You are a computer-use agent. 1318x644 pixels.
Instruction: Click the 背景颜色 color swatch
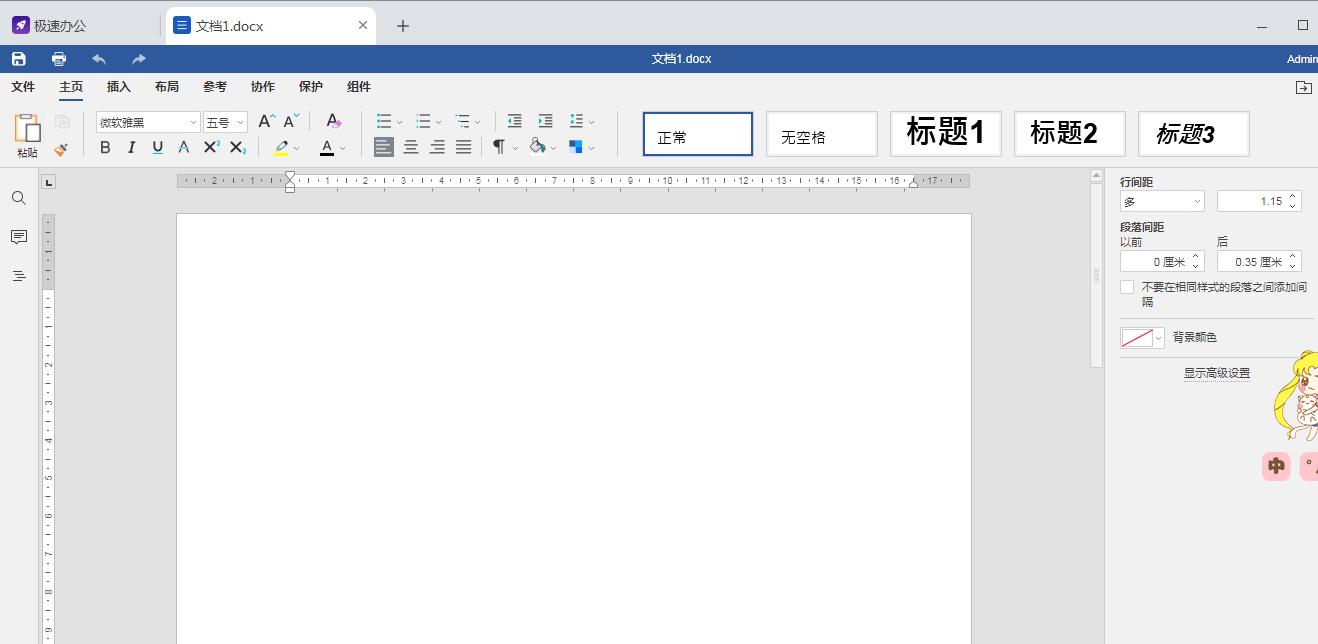(1135, 337)
